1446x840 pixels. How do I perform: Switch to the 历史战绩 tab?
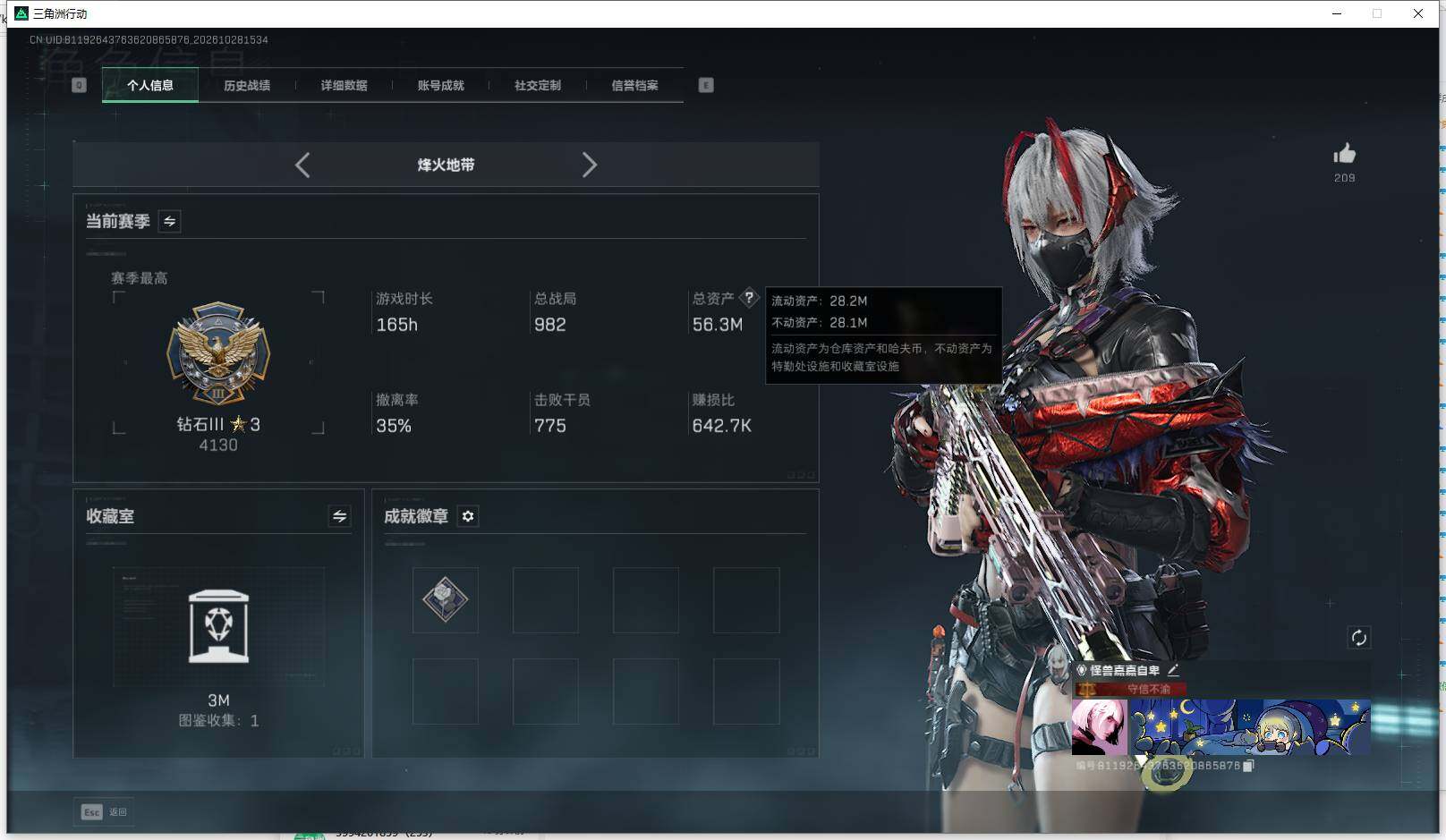tap(247, 86)
